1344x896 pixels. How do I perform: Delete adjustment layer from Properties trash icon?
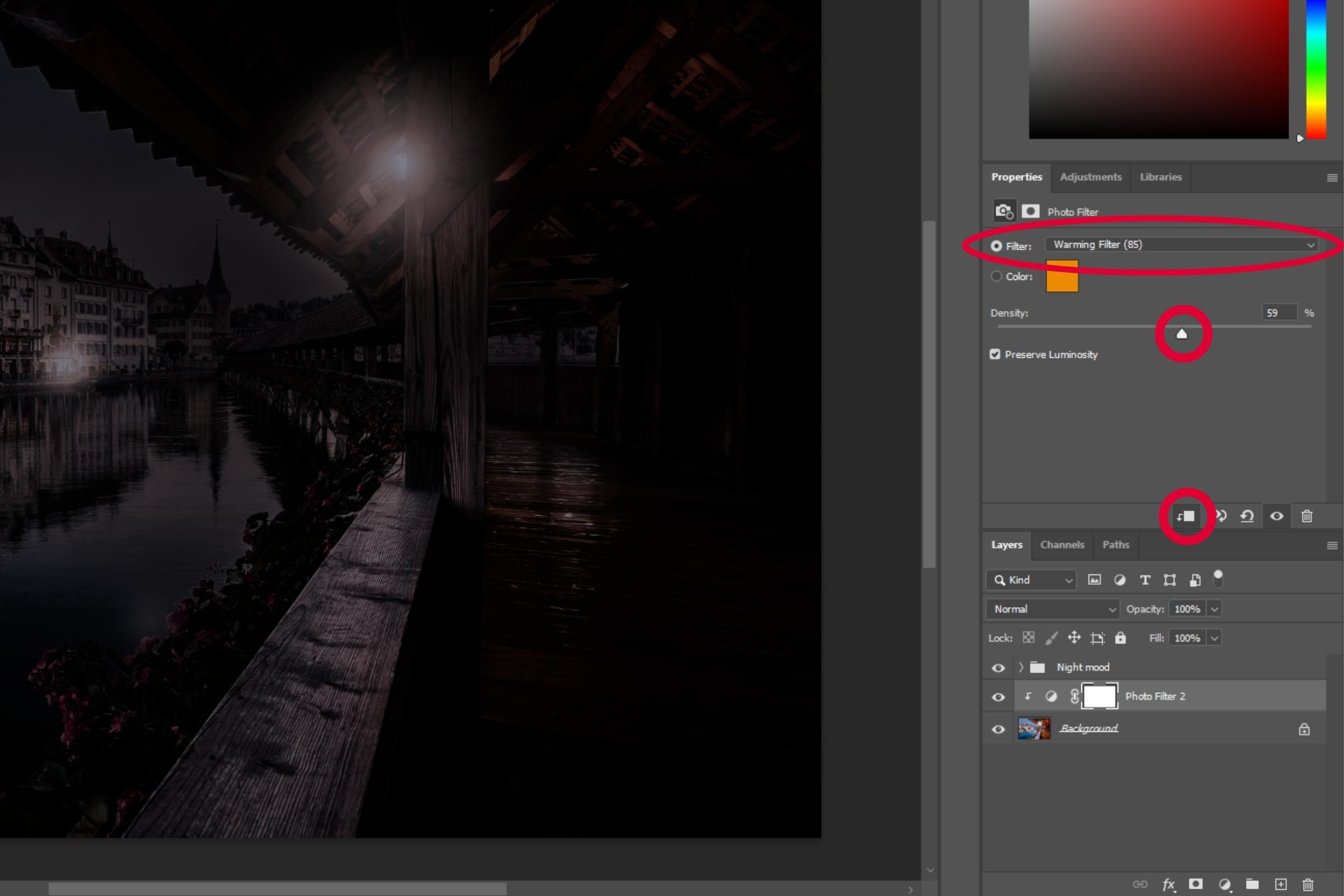[x=1307, y=516]
